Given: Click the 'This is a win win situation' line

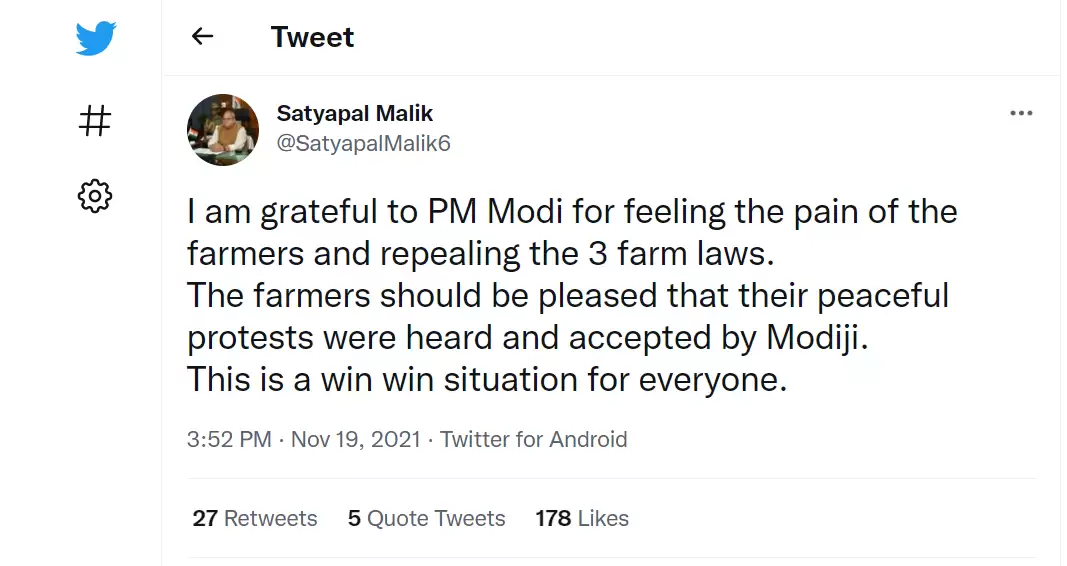Looking at the screenshot, I should (x=487, y=380).
